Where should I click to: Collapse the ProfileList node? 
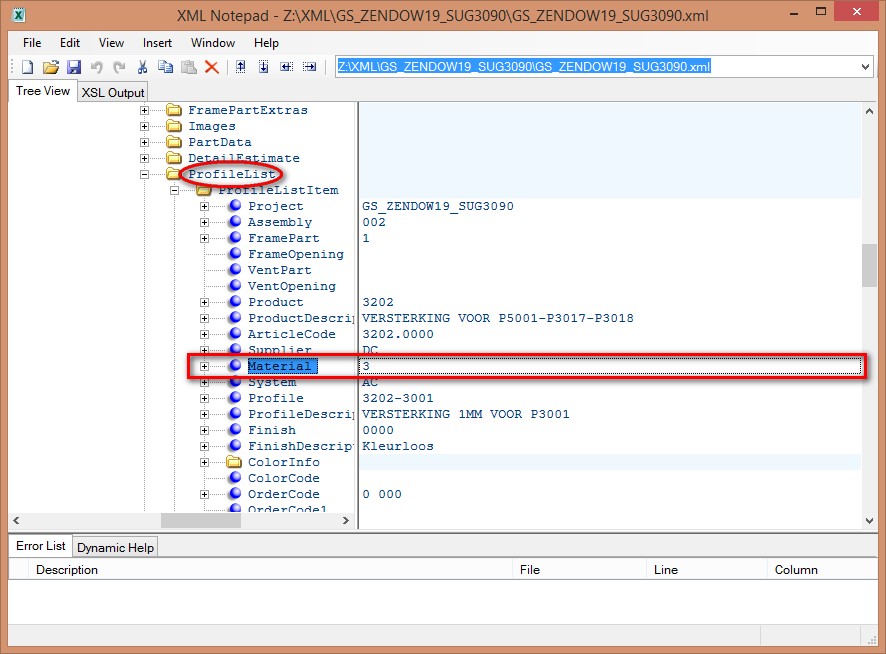[145, 175]
